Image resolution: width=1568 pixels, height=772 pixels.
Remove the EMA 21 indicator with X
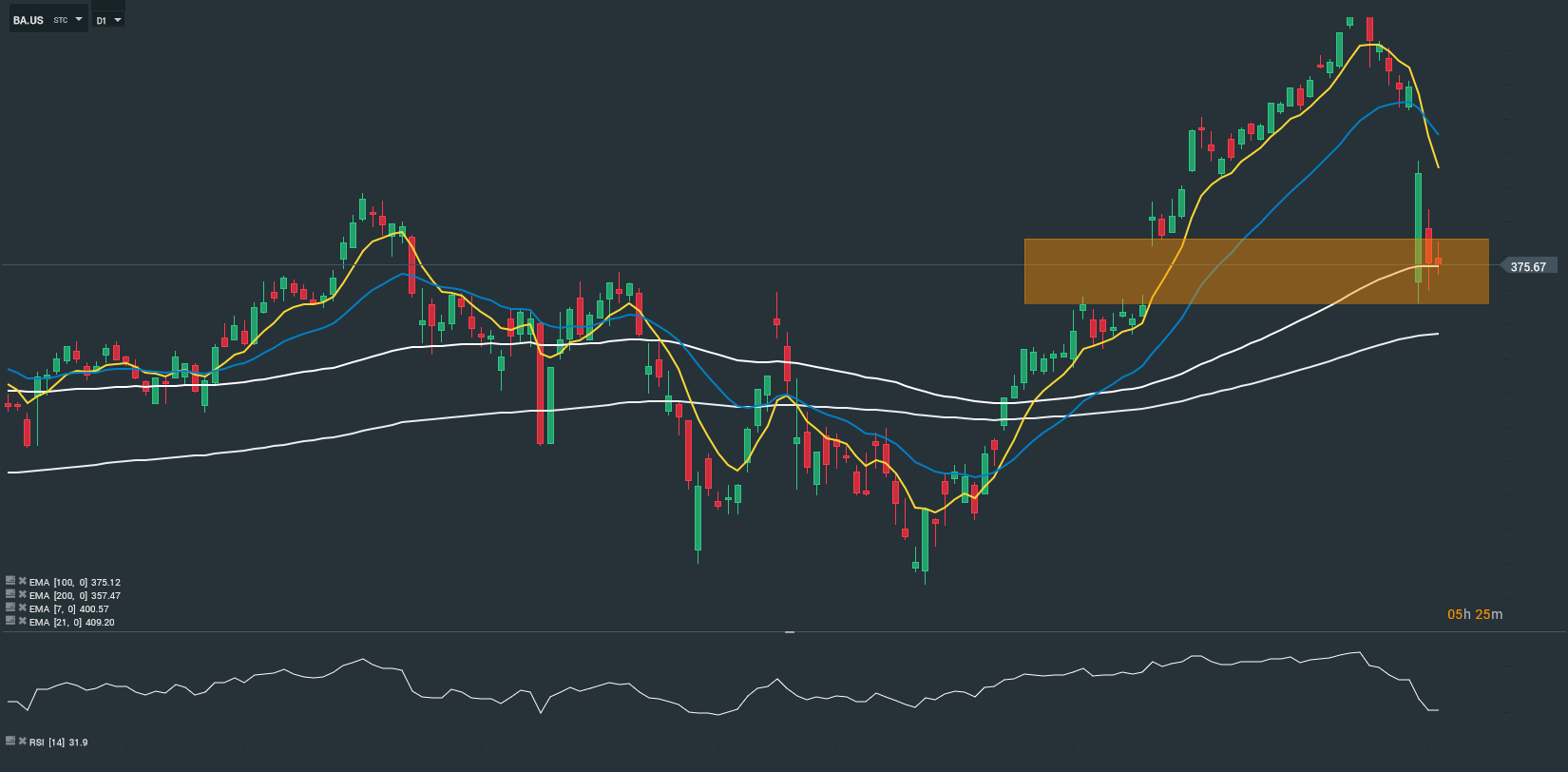pos(22,621)
